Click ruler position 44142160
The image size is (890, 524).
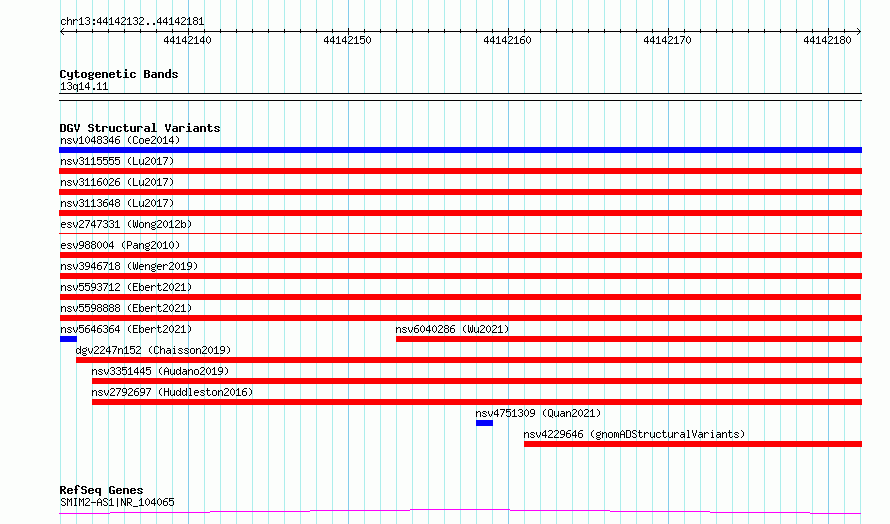point(507,40)
